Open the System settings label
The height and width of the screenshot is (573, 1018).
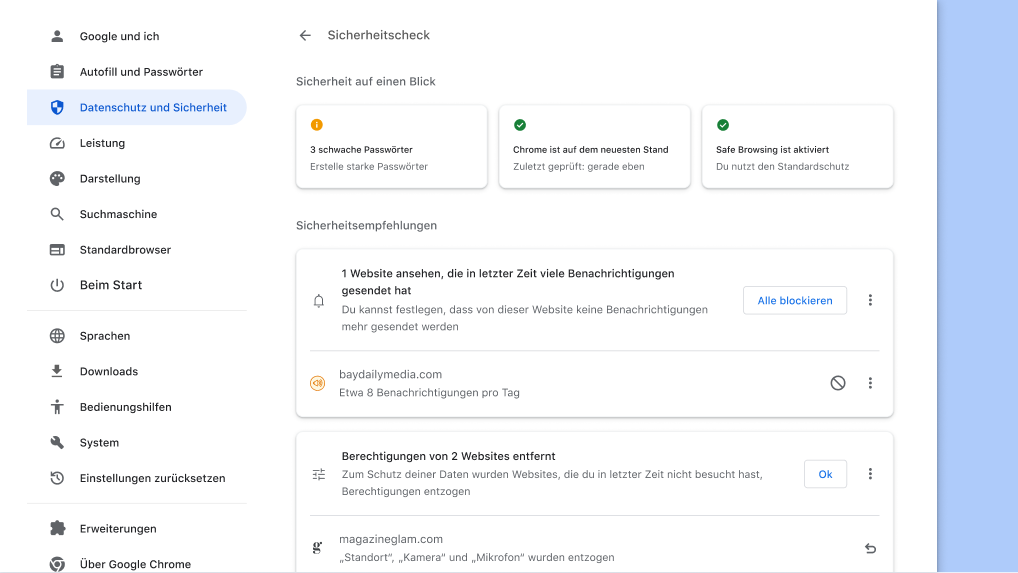click(x=99, y=443)
